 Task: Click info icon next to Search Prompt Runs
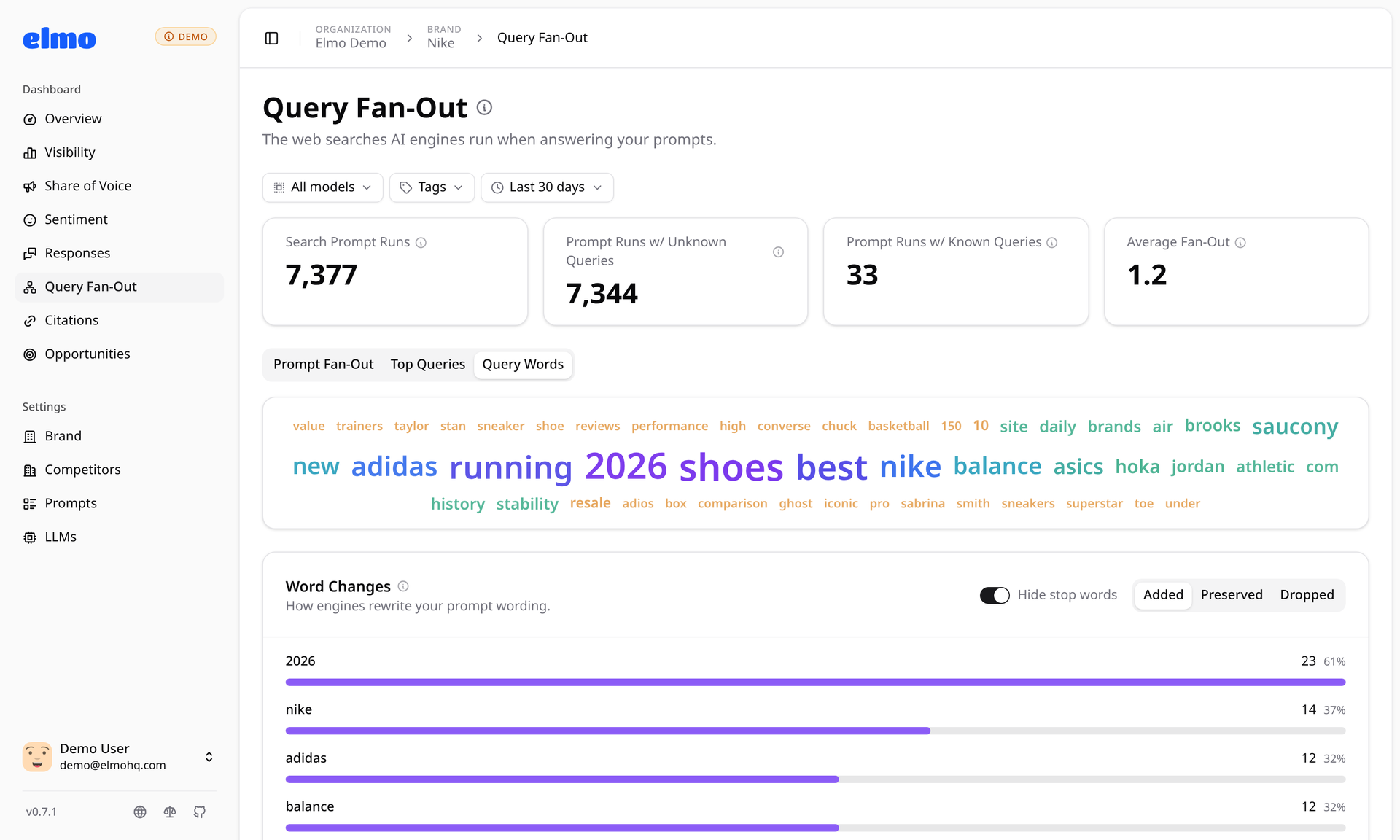tap(421, 243)
